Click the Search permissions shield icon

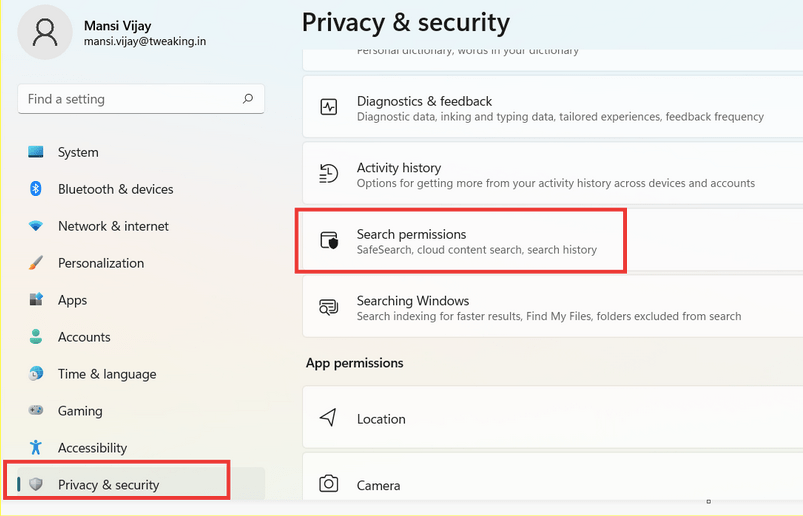[x=329, y=240]
